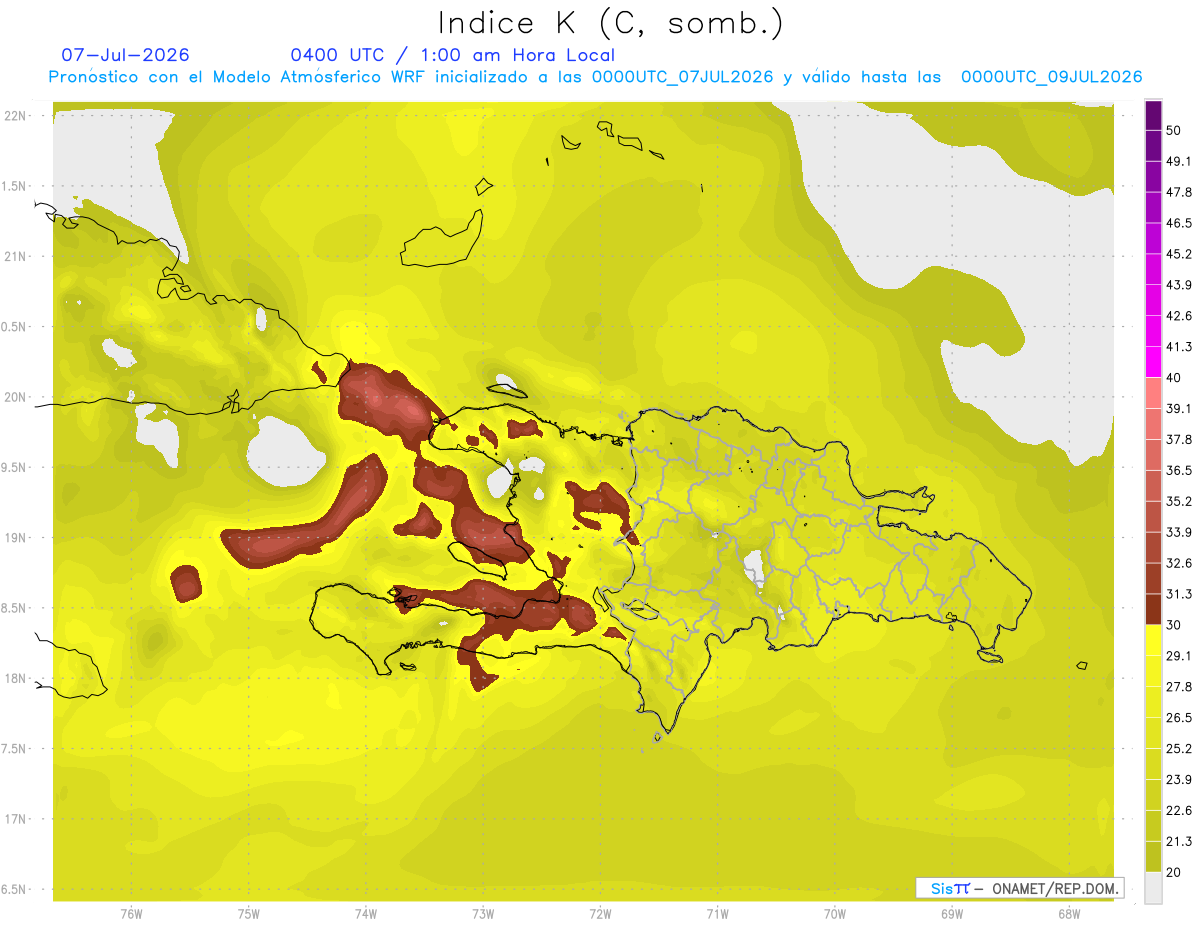The image size is (1200, 927).
Task: Click the "23.9" color scale value
Action: click(1179, 779)
